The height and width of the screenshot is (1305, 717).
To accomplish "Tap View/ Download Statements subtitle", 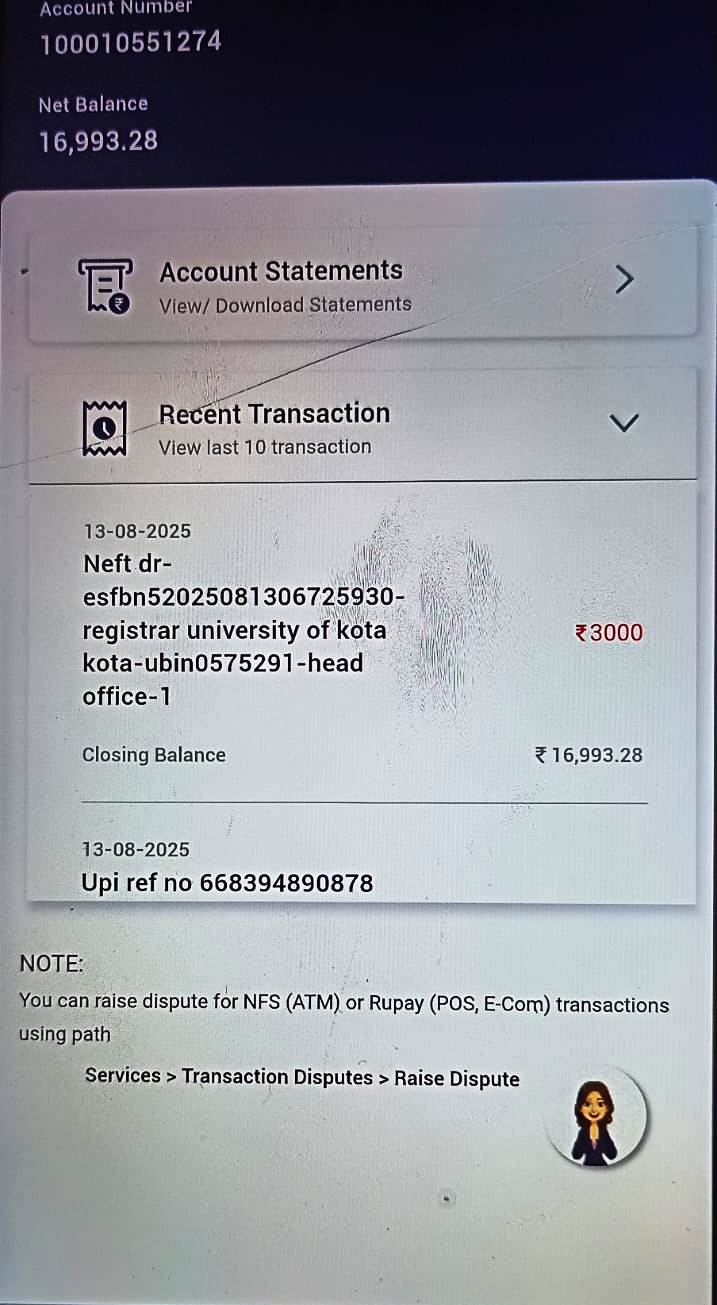I will (x=285, y=304).
